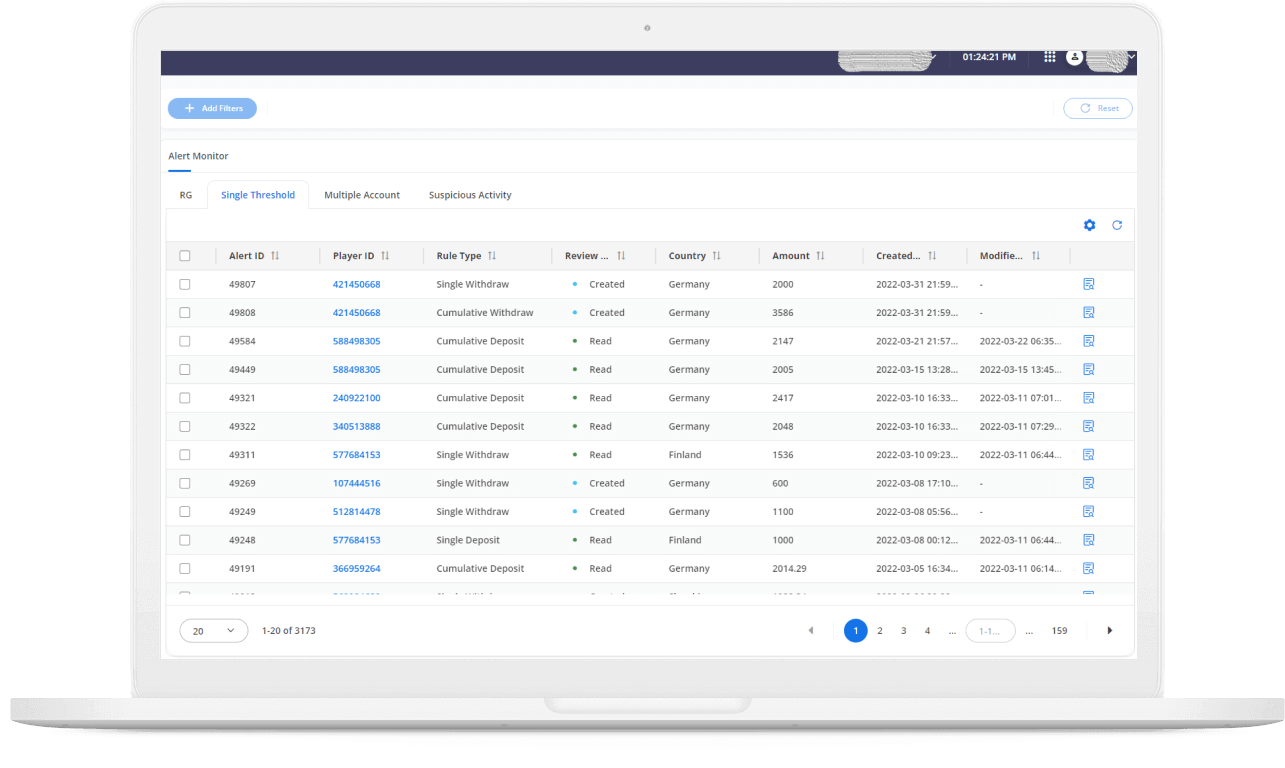The width and height of the screenshot is (1285, 768).
Task: Check the box for alert 49449
Action: [x=185, y=369]
